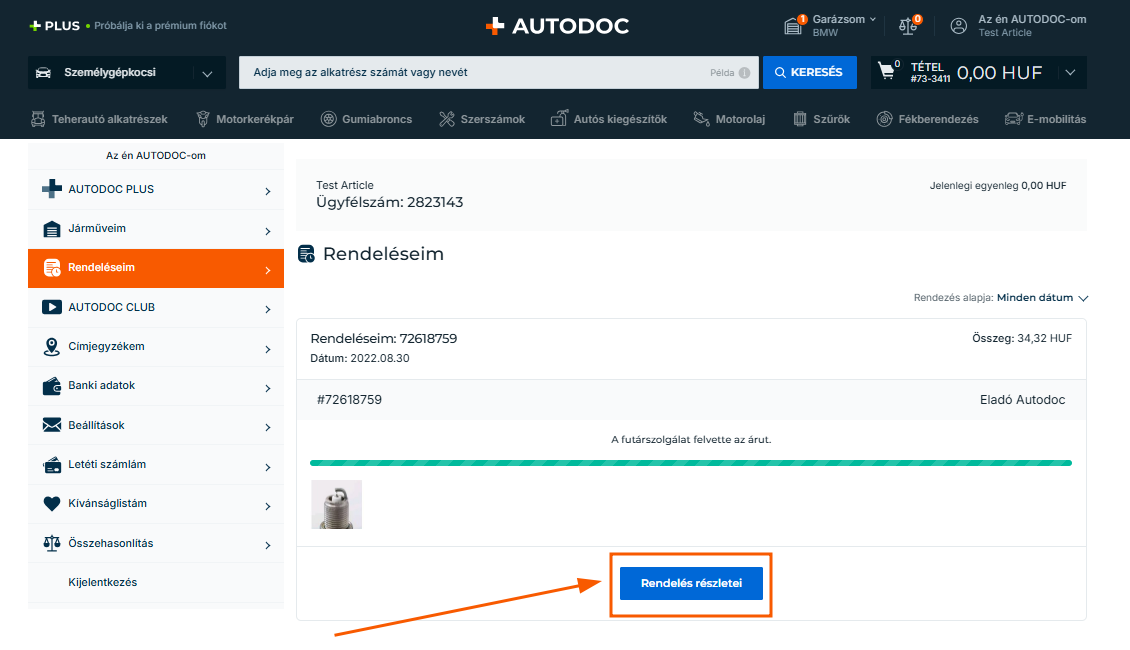Image resolution: width=1130 pixels, height=650 pixels.
Task: Open Összehasonlítás sidebar entry
Action: pyautogui.click(x=156, y=543)
